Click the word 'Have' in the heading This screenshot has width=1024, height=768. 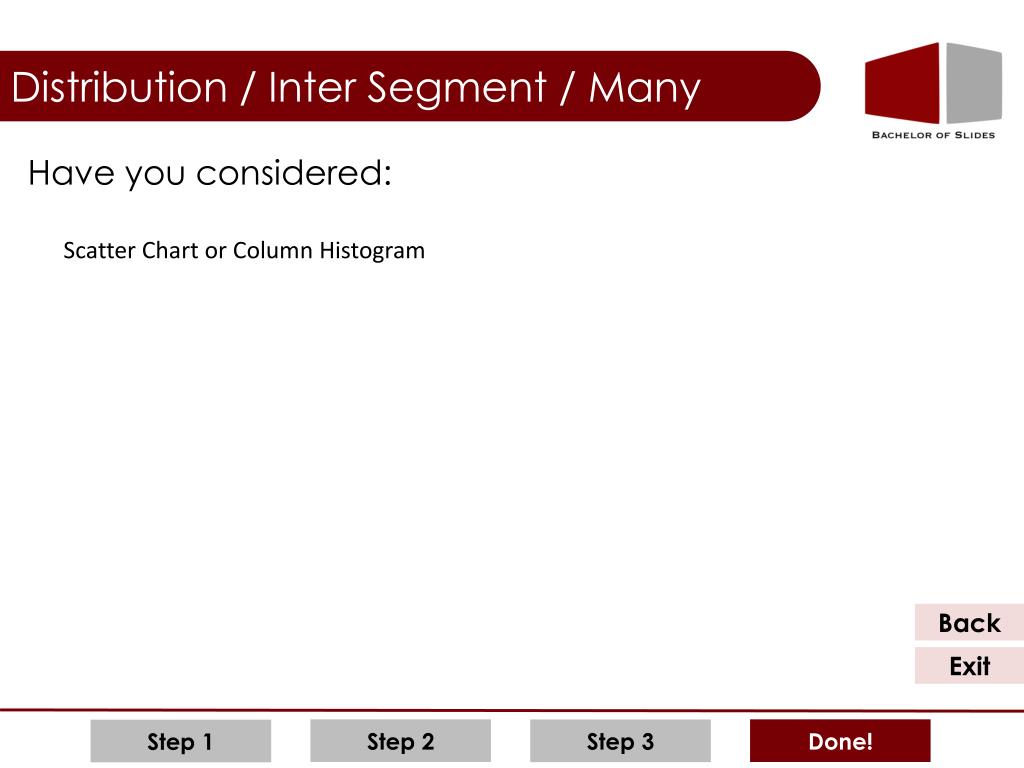click(71, 173)
